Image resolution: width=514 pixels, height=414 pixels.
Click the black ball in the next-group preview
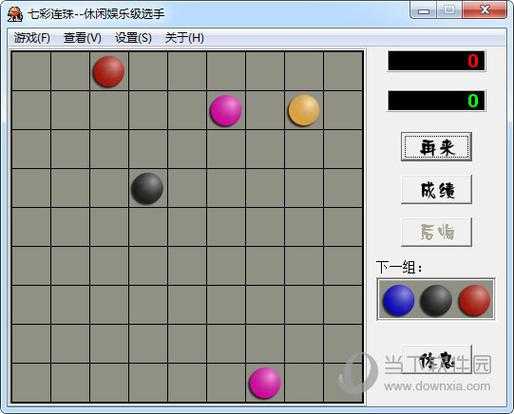pos(436,300)
